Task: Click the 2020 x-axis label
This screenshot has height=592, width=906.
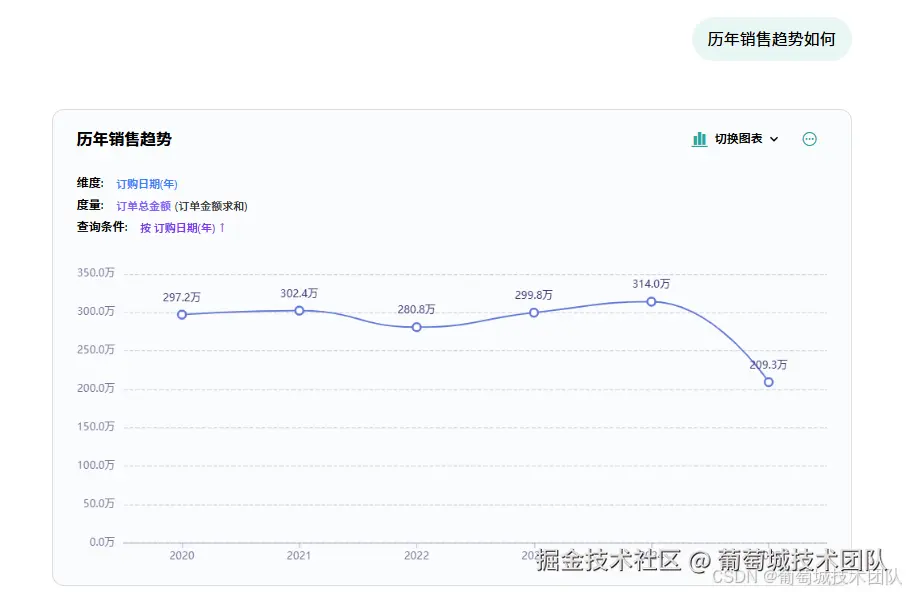Action: [182, 556]
